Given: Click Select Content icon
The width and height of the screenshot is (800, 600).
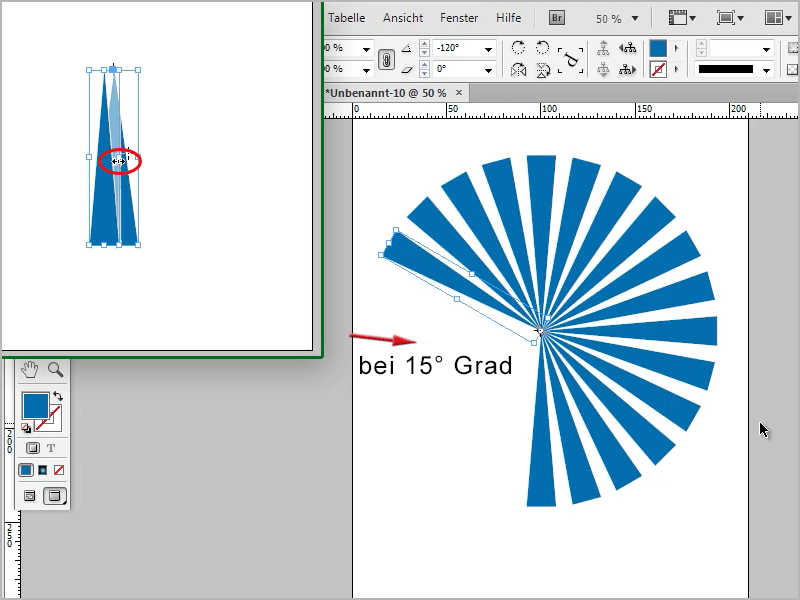Looking at the screenshot, I should point(603,69).
